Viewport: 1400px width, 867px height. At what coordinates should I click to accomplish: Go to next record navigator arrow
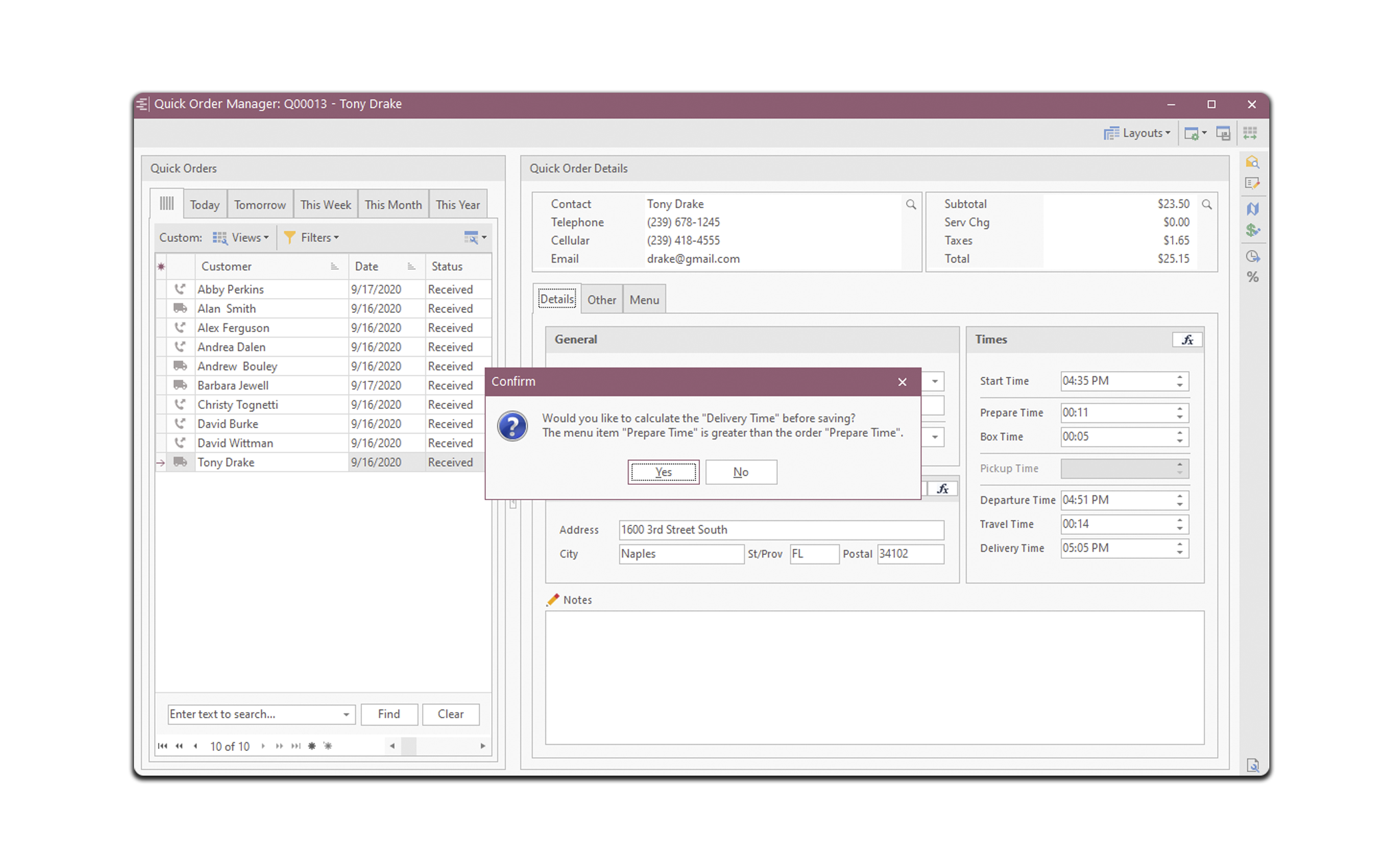tap(263, 746)
